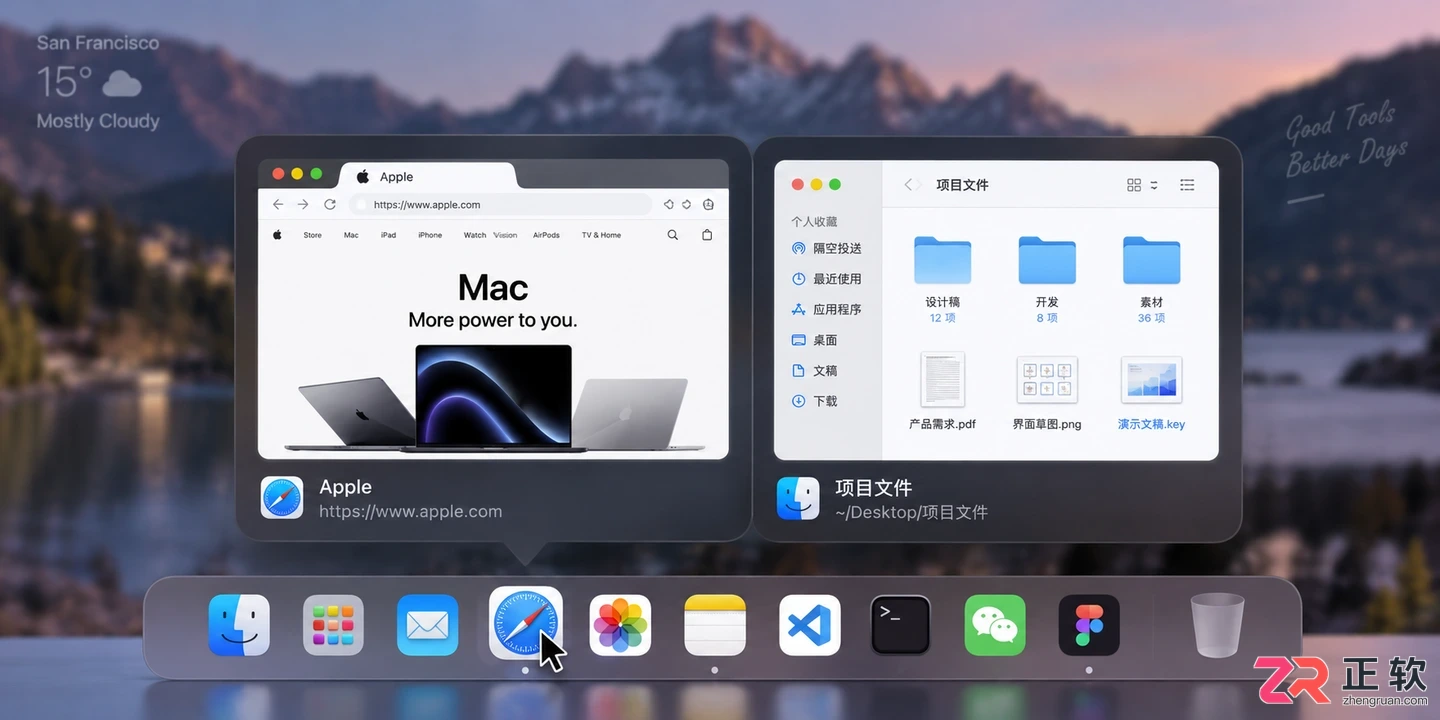Switch Finder preview to list view
This screenshot has width=1440, height=720.
[x=1187, y=185]
